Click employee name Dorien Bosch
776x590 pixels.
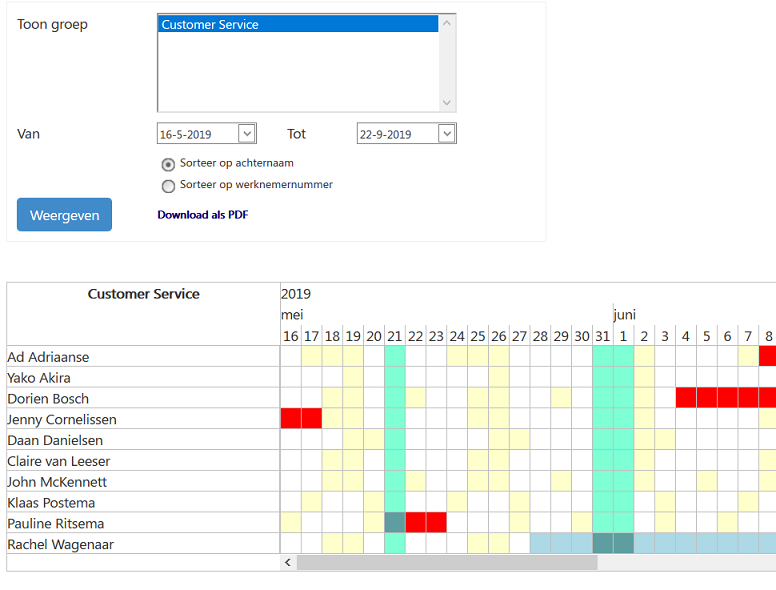click(48, 398)
